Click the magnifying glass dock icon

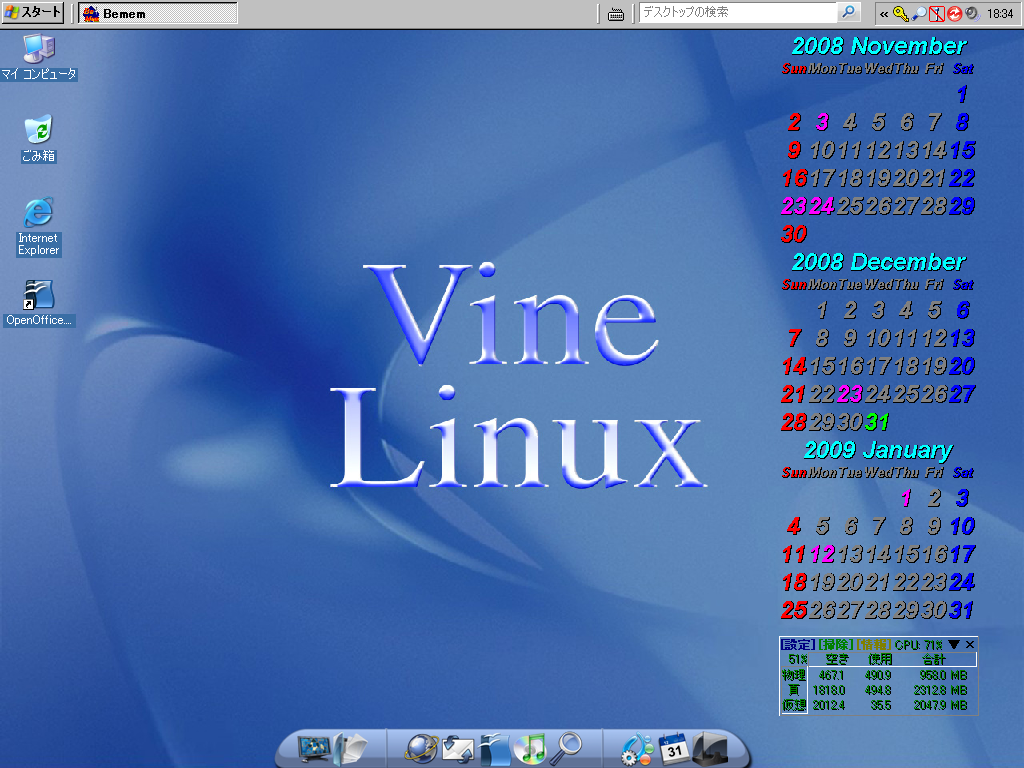[566, 748]
